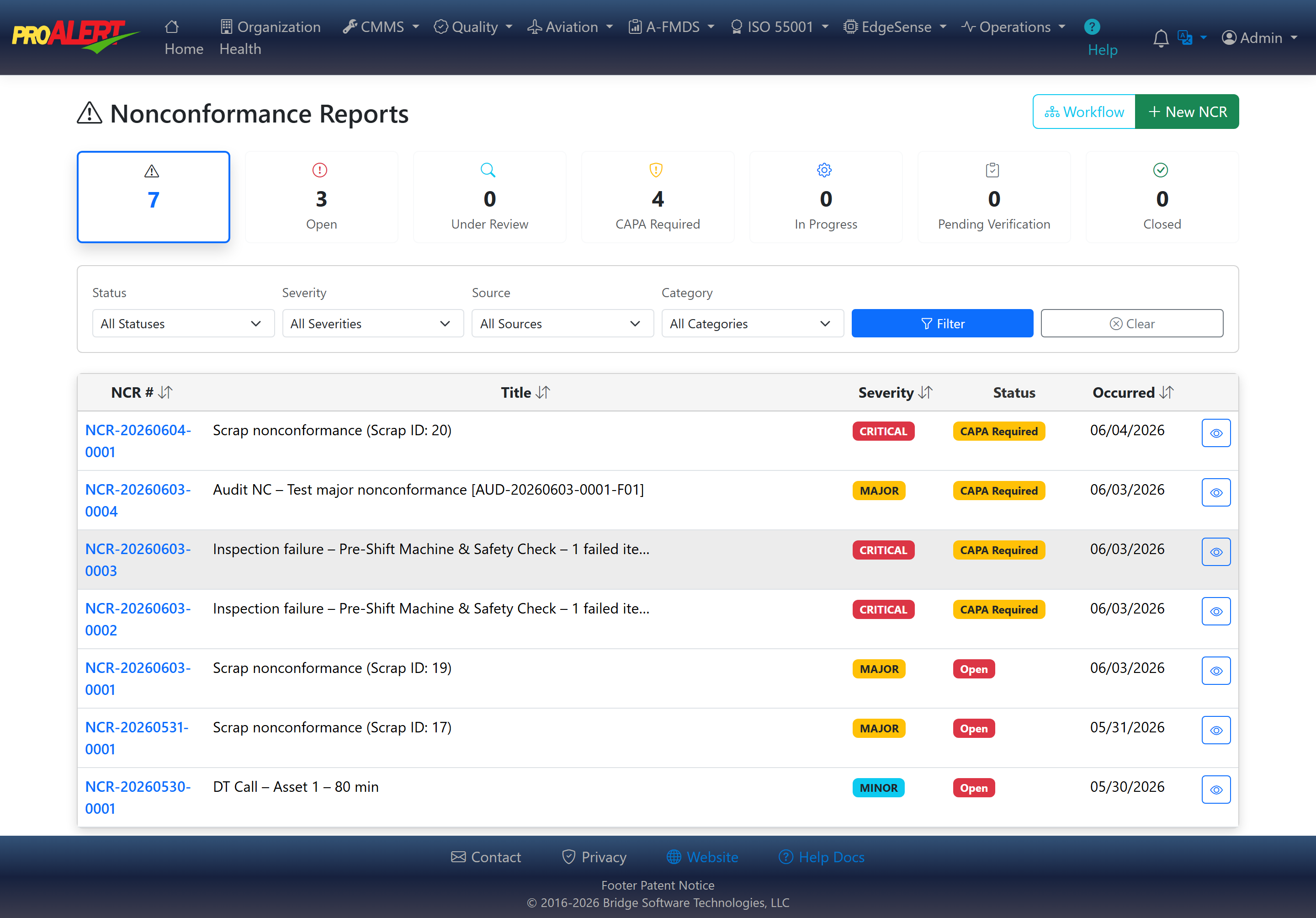Open link NCR-20260604-0001
Image resolution: width=1316 pixels, height=918 pixels.
point(138,441)
